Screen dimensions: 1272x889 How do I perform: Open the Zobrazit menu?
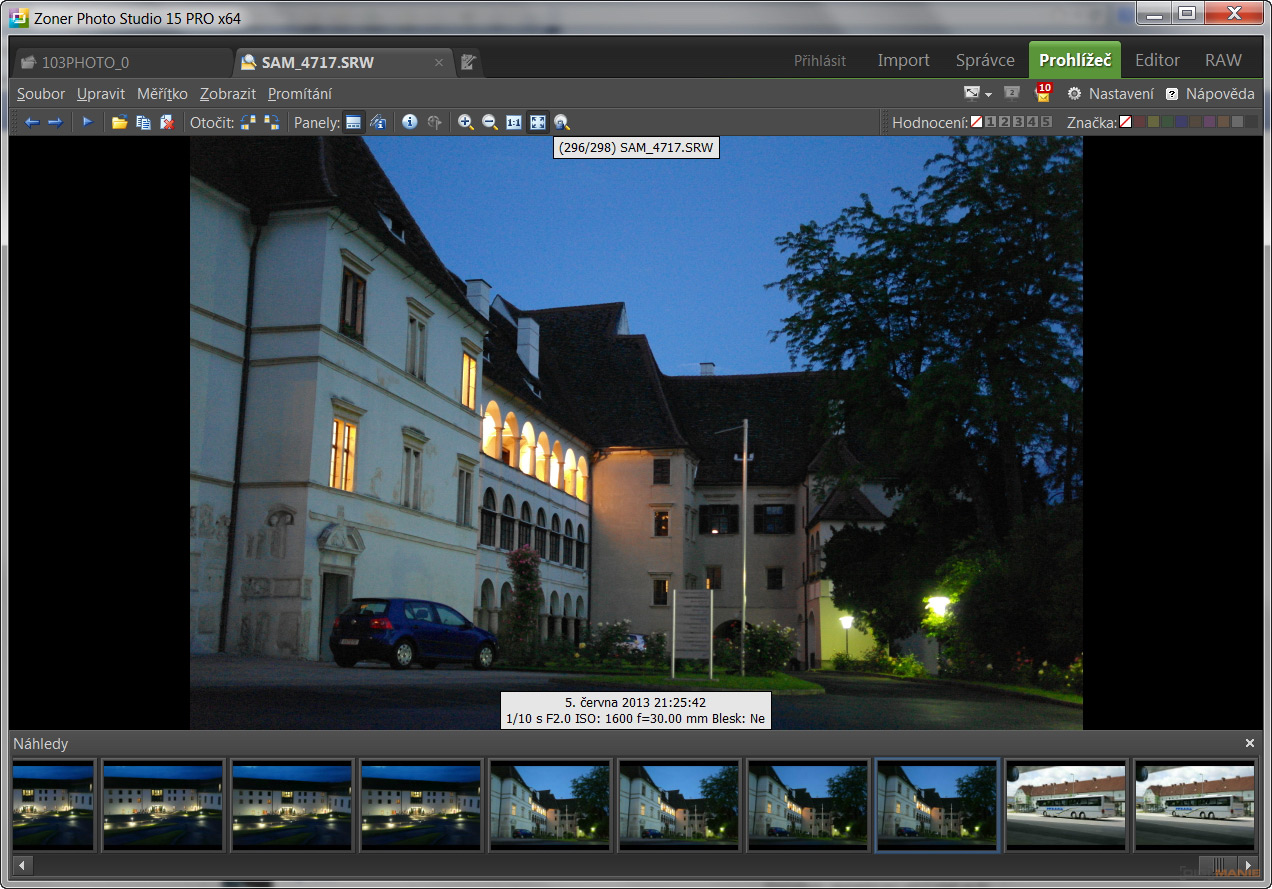227,94
